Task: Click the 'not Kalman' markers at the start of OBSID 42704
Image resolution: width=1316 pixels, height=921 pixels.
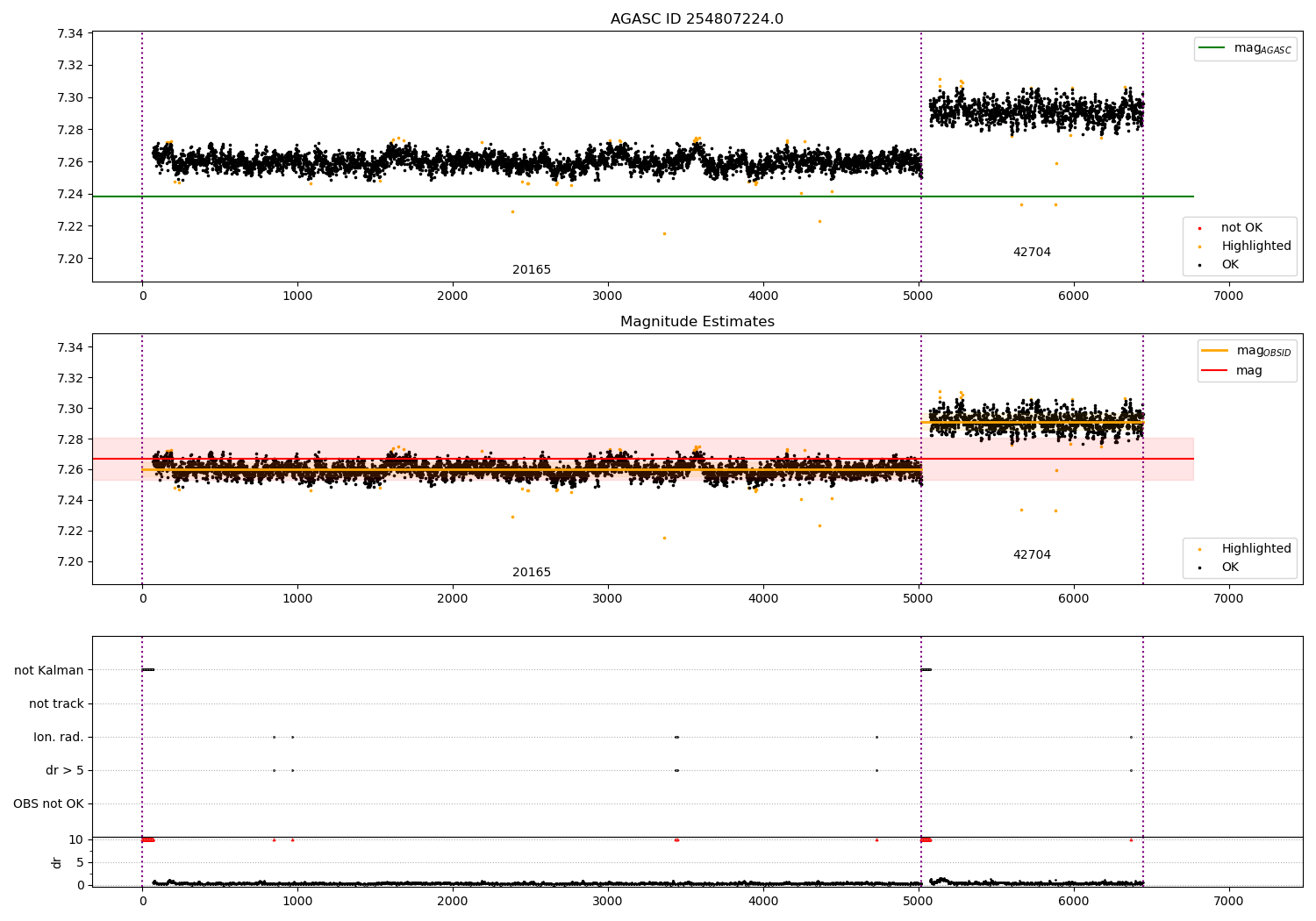Action: click(x=926, y=670)
